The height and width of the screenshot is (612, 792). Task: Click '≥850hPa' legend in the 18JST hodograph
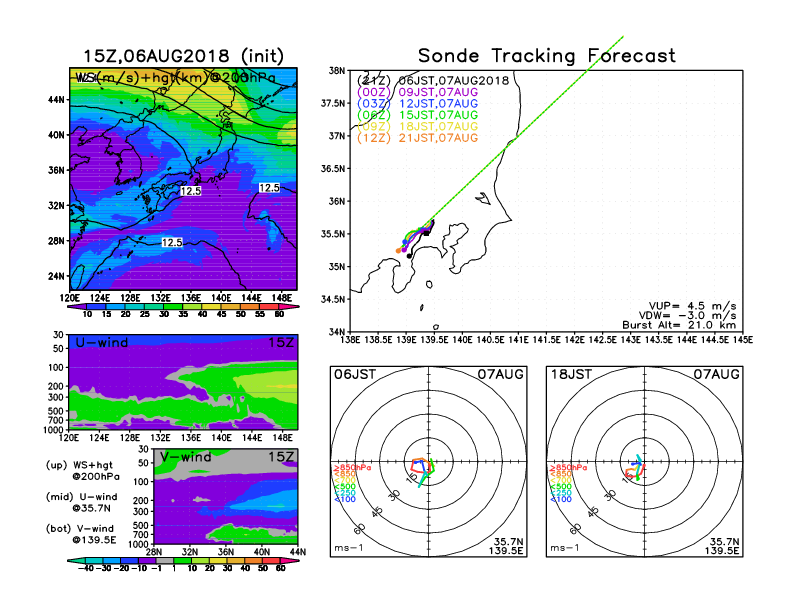(x=568, y=468)
